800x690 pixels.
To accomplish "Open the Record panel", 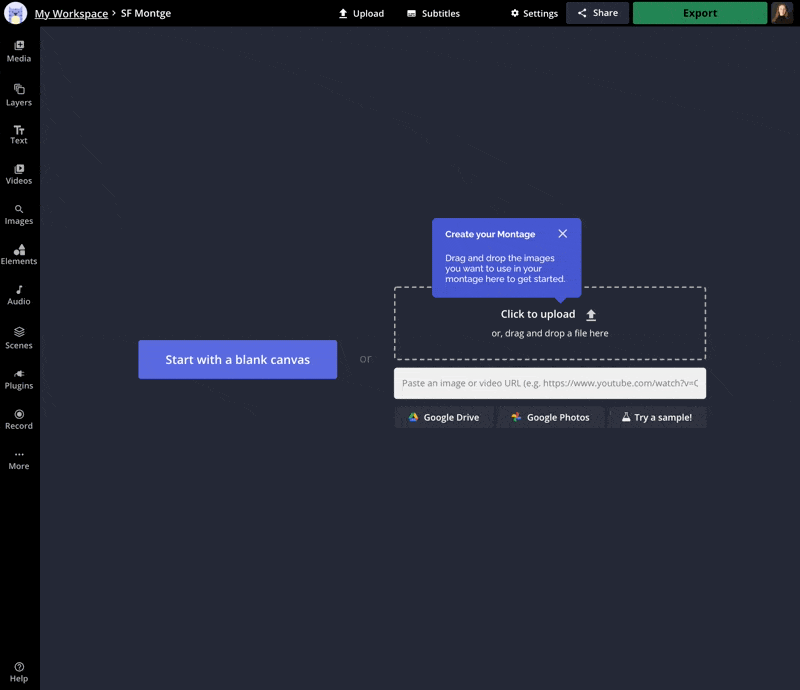I will point(19,418).
